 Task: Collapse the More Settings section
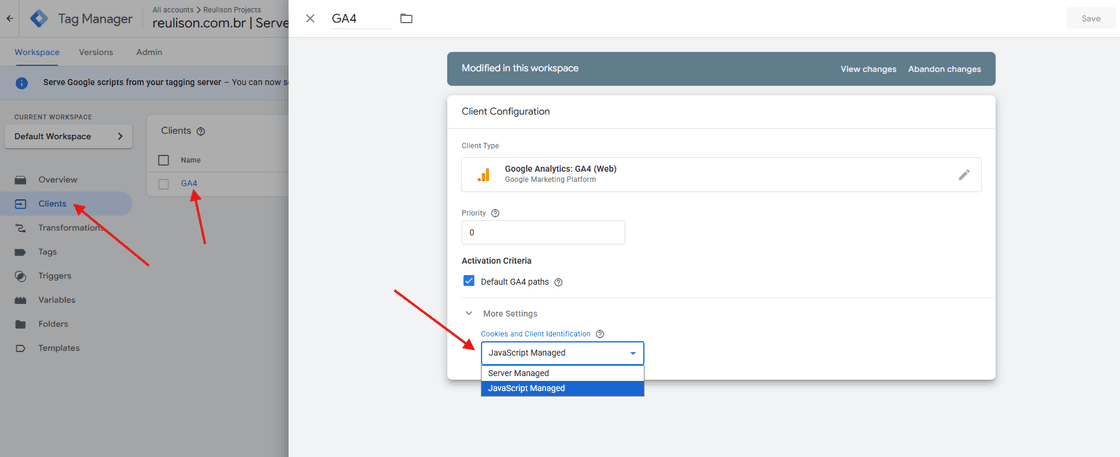(469, 313)
